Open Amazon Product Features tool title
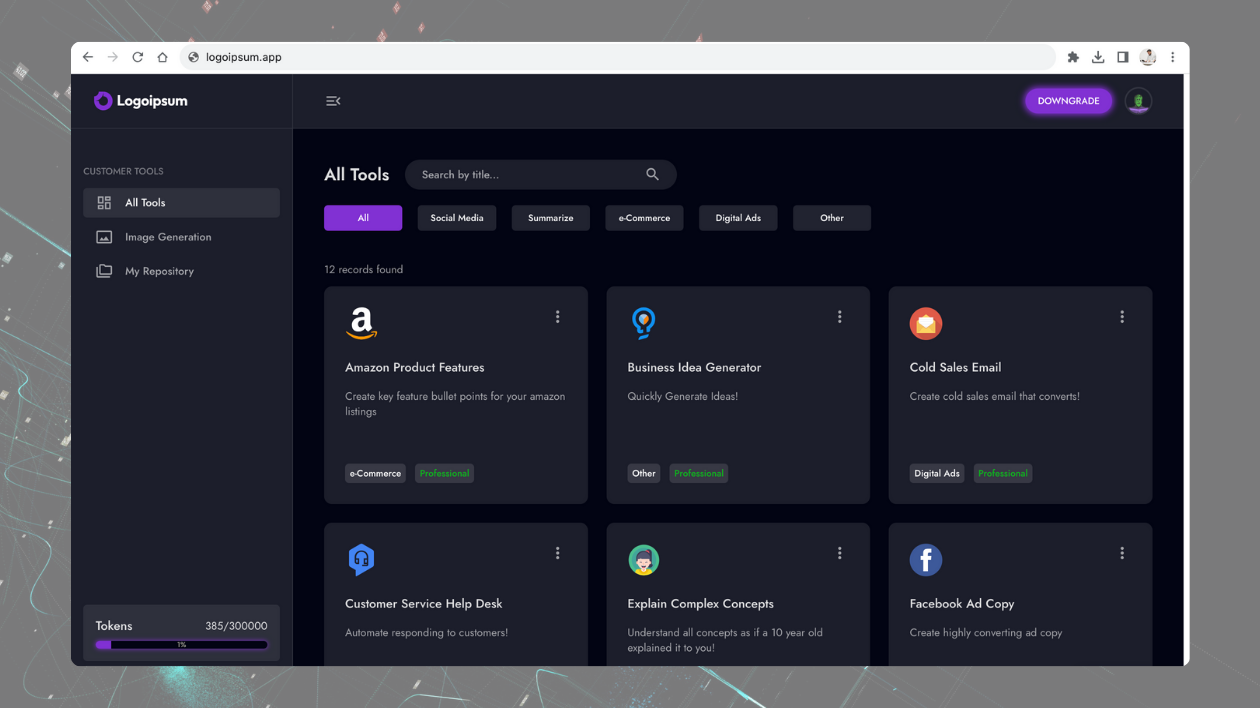The height and width of the screenshot is (708, 1260). [x=415, y=367]
